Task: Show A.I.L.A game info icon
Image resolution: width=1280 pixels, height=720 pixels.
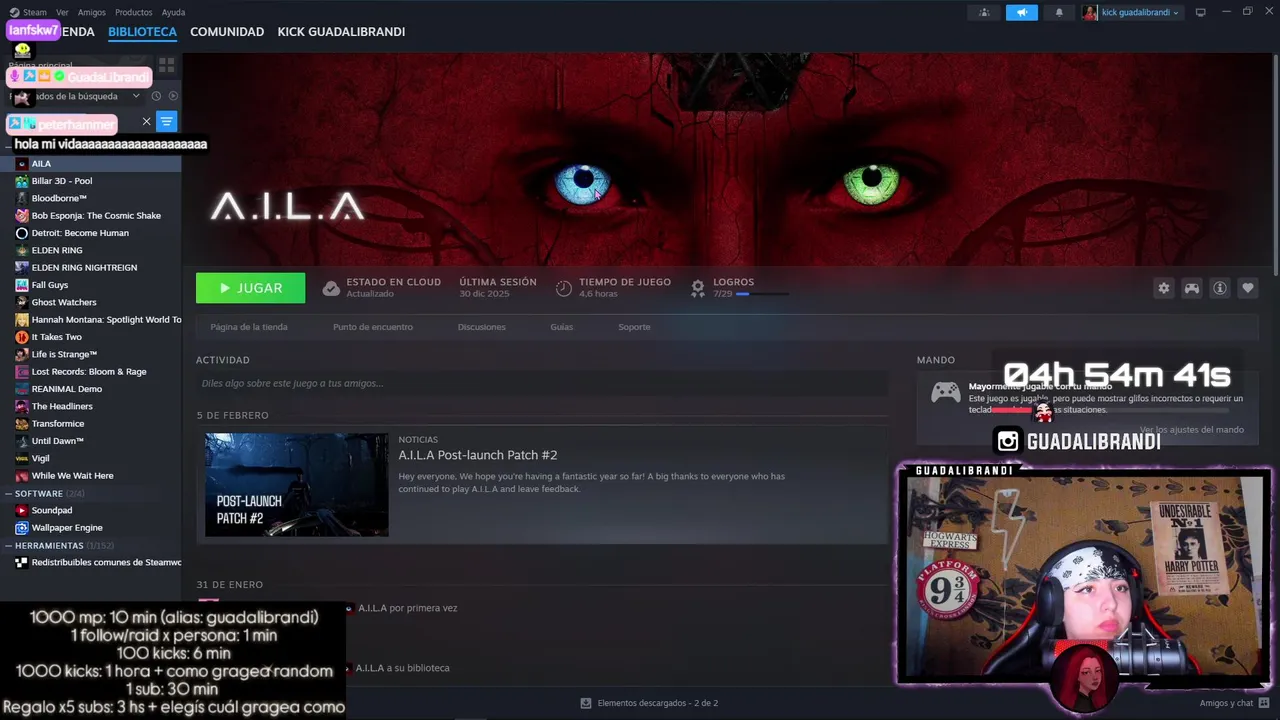Action: 1220,288
